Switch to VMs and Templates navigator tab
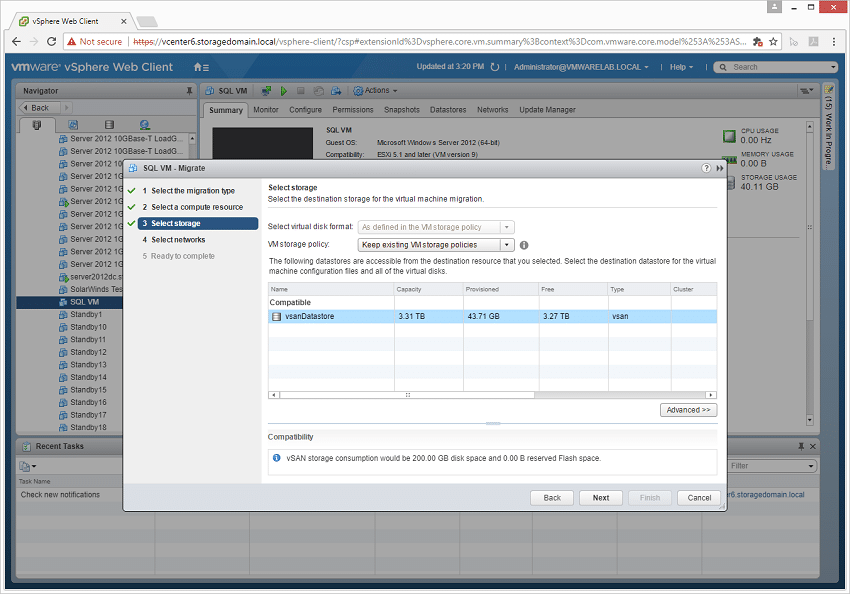 (x=73, y=125)
